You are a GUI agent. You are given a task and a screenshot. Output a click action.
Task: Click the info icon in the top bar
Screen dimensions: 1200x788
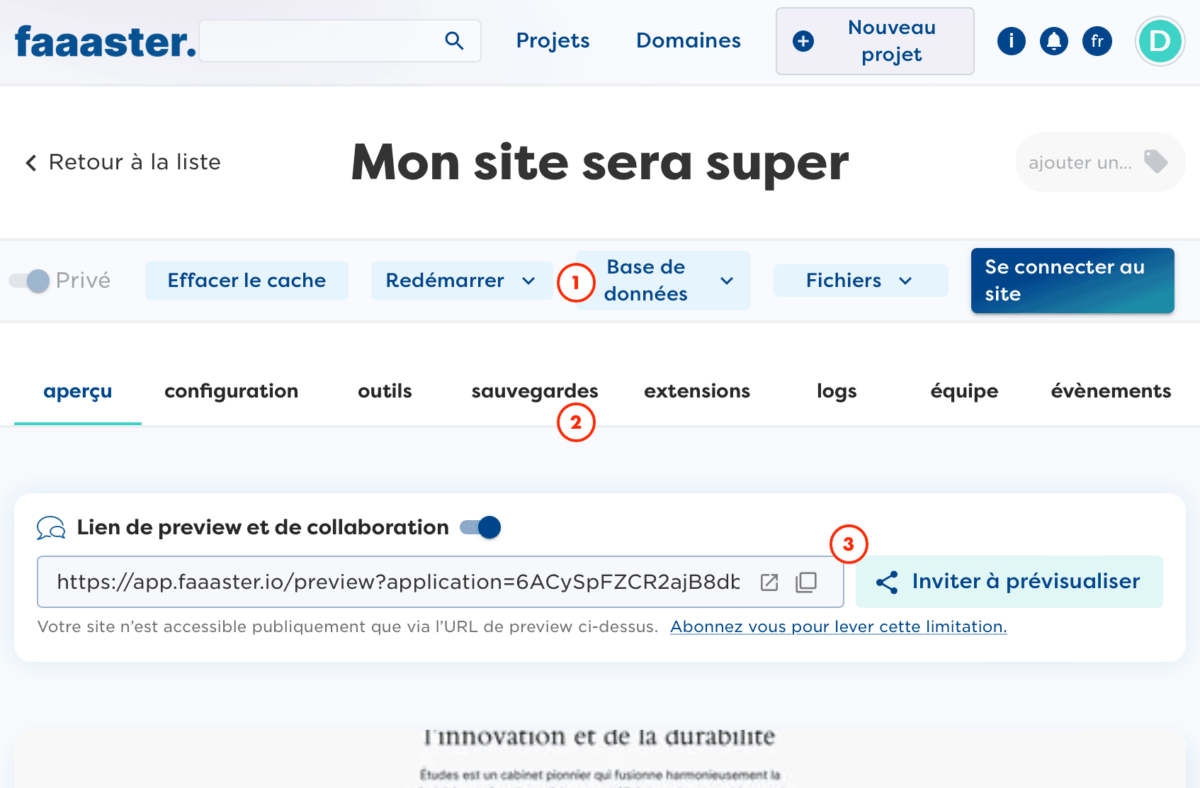pos(1011,41)
